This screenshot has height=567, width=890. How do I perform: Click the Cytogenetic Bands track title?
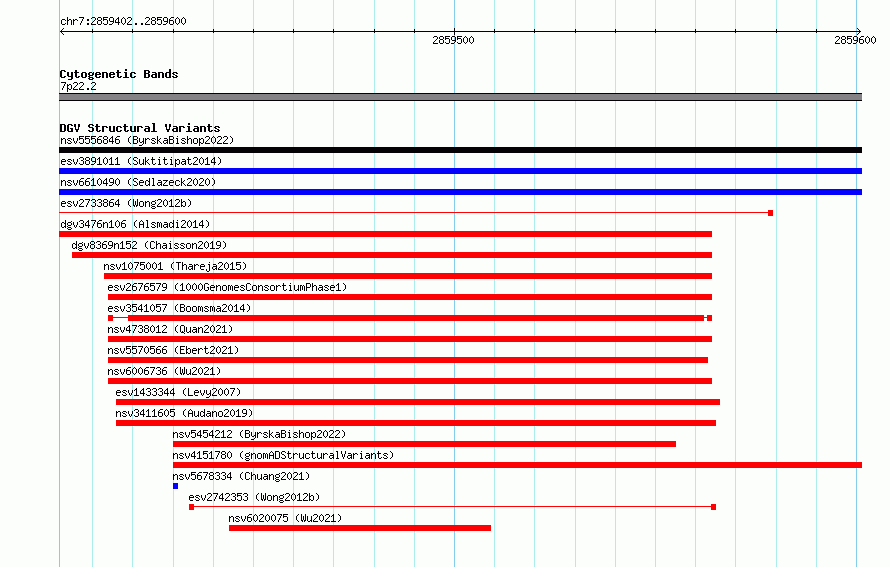tap(119, 74)
